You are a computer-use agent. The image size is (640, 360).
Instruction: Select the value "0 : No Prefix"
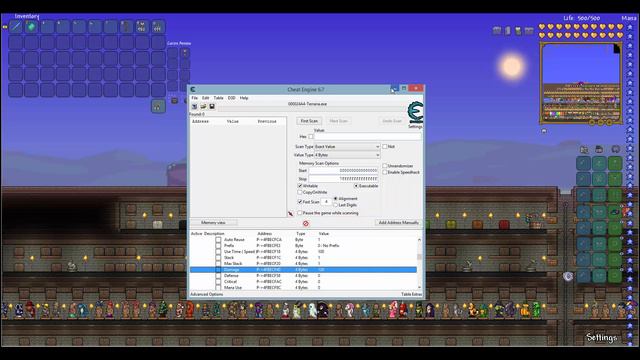pyautogui.click(x=329, y=246)
